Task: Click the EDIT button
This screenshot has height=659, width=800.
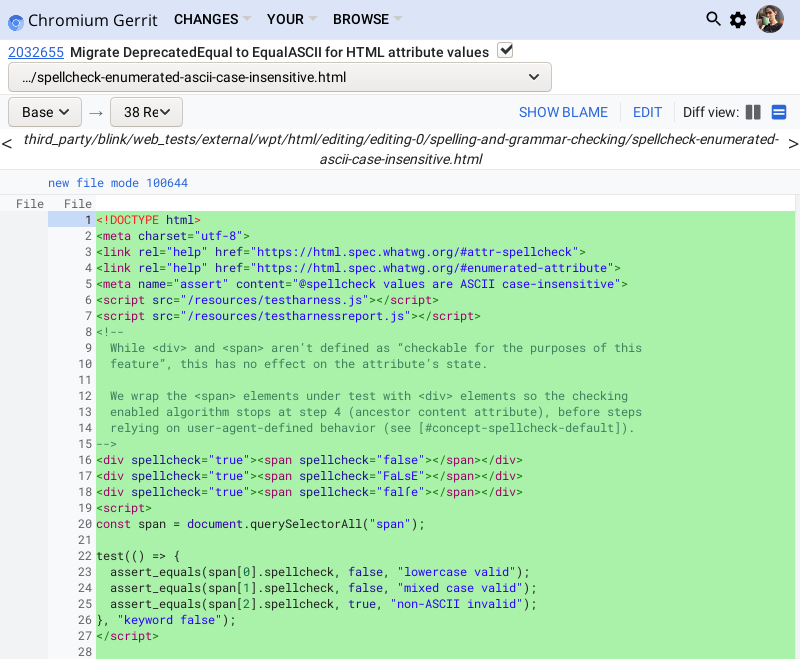Action: point(647,112)
